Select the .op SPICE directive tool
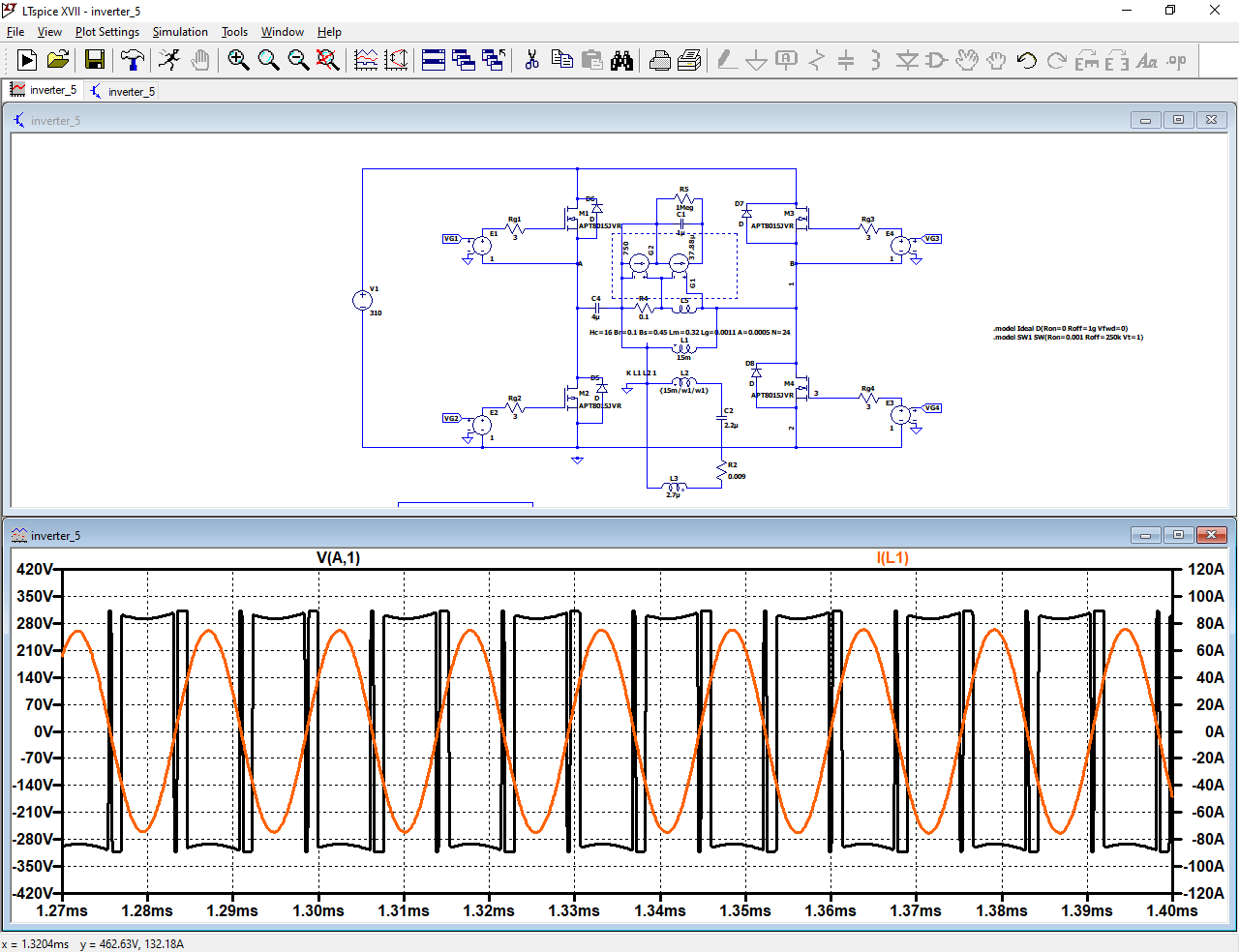 [1177, 60]
